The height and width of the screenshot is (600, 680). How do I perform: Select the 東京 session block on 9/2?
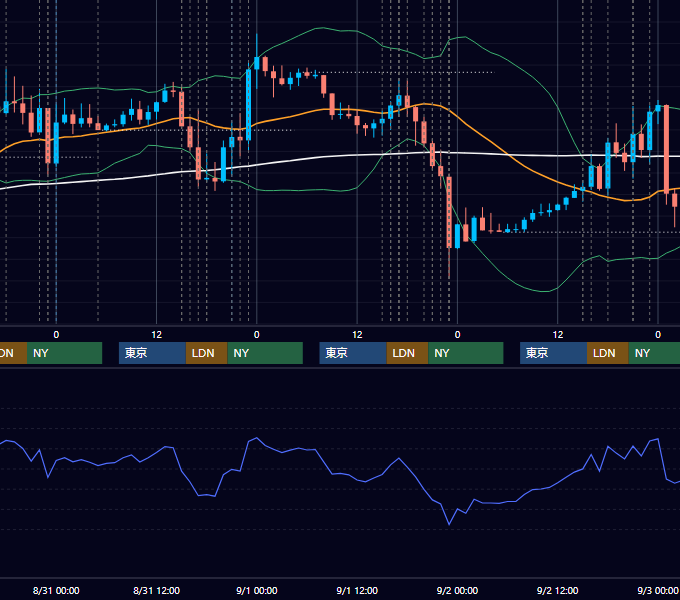(553, 353)
